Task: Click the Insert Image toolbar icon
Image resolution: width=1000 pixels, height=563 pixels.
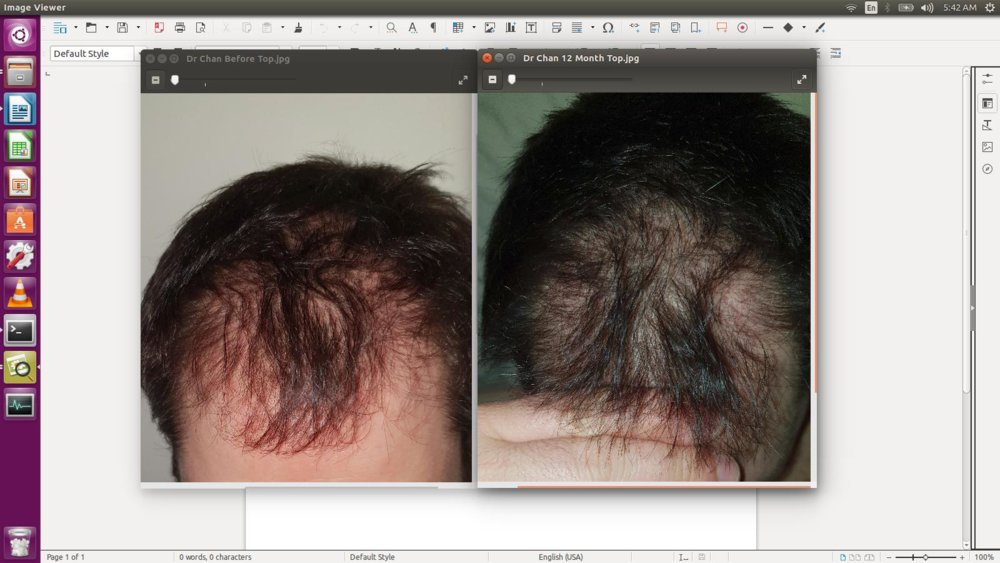Action: [x=490, y=28]
